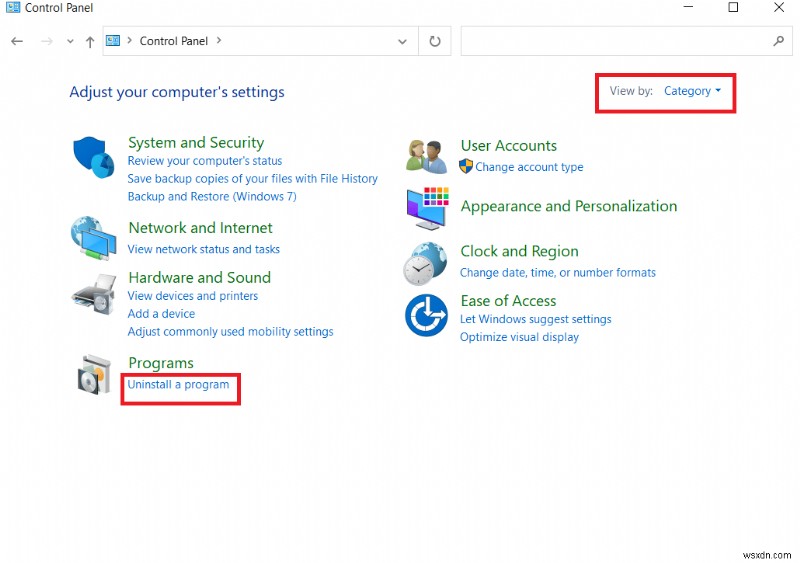Click the Ease of Access icon
This screenshot has height=563, width=800.
tap(425, 316)
